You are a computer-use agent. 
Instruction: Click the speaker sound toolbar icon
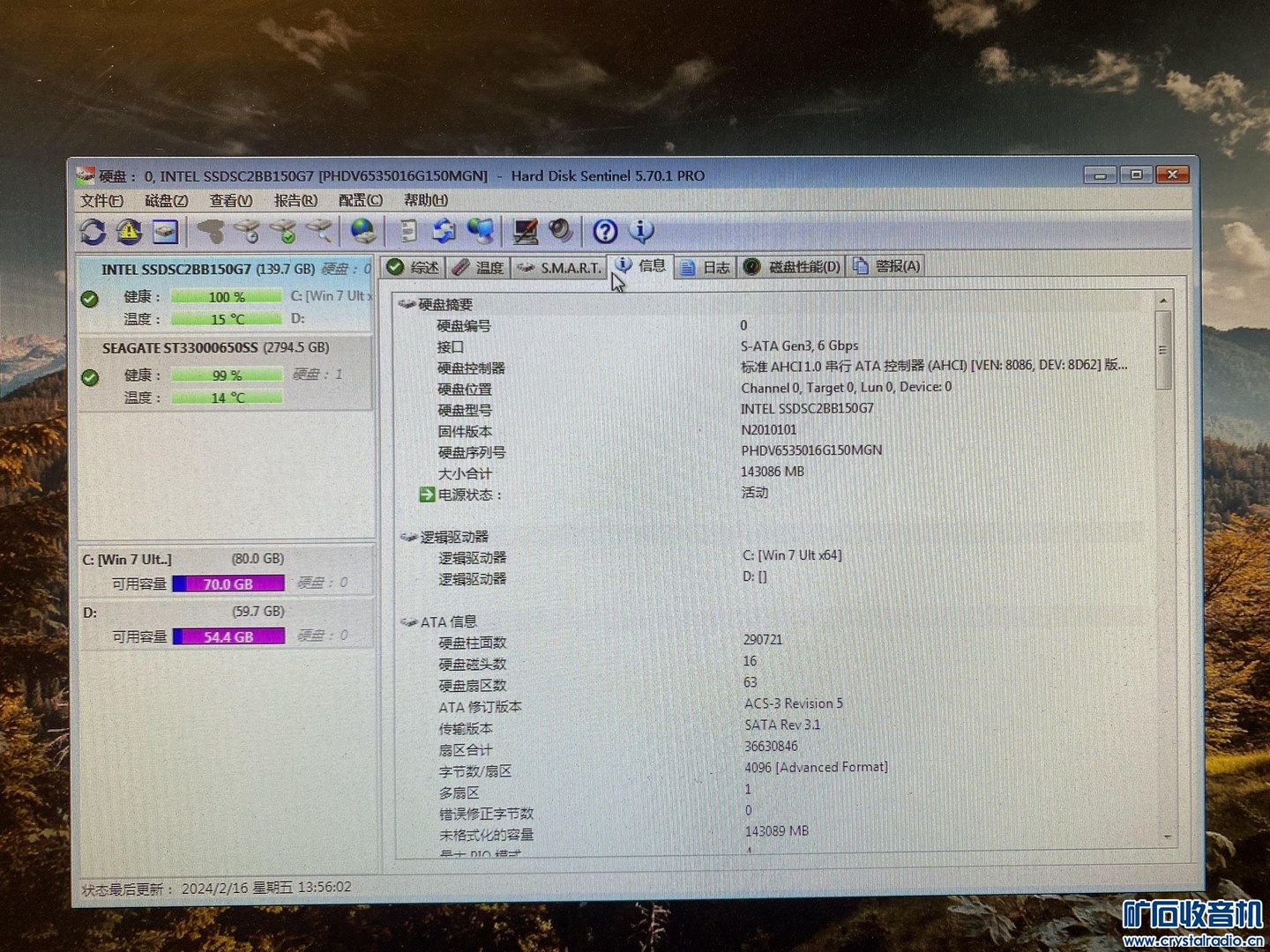pyautogui.click(x=561, y=232)
